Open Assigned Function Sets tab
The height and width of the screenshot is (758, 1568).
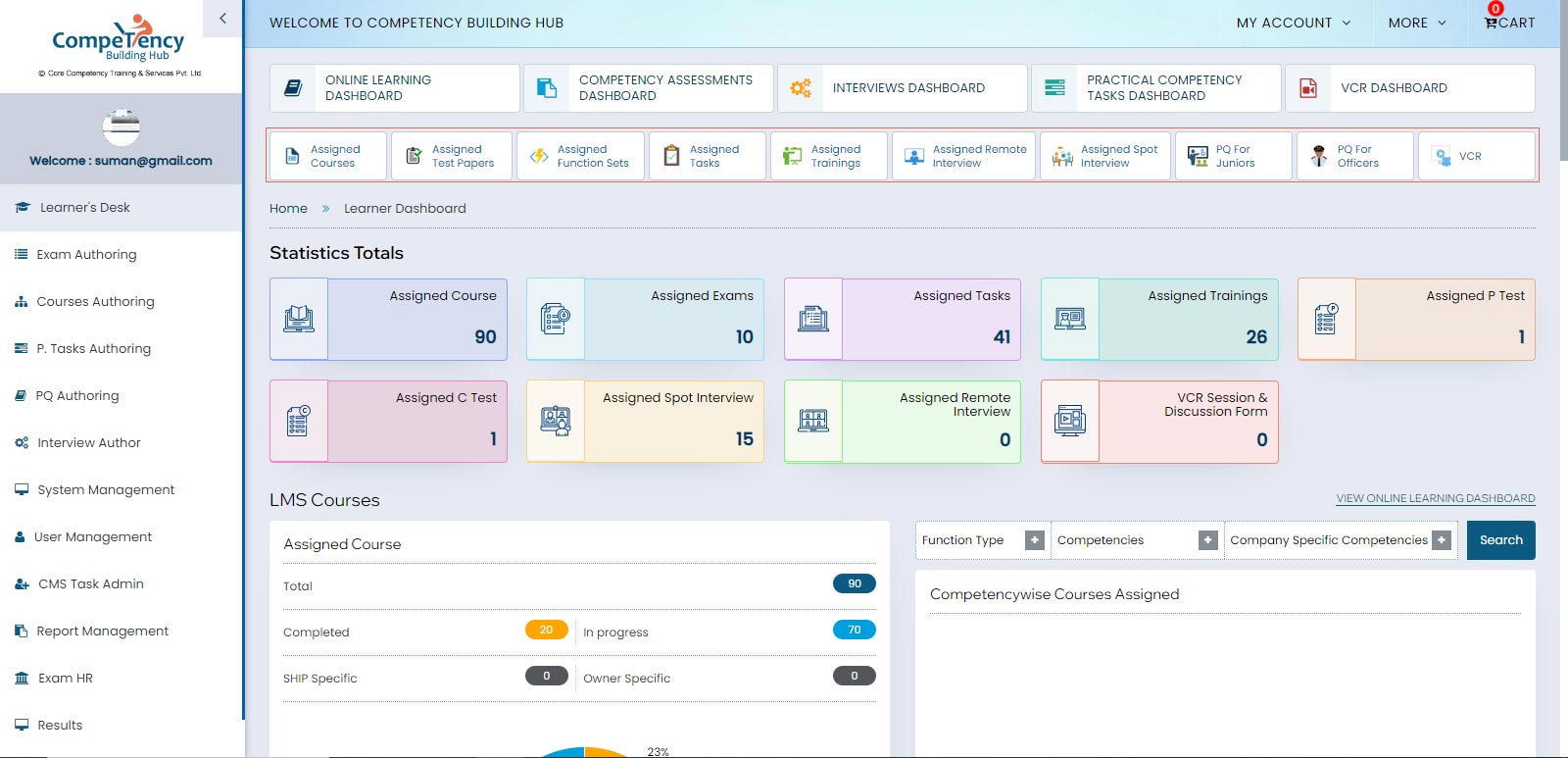(x=580, y=156)
